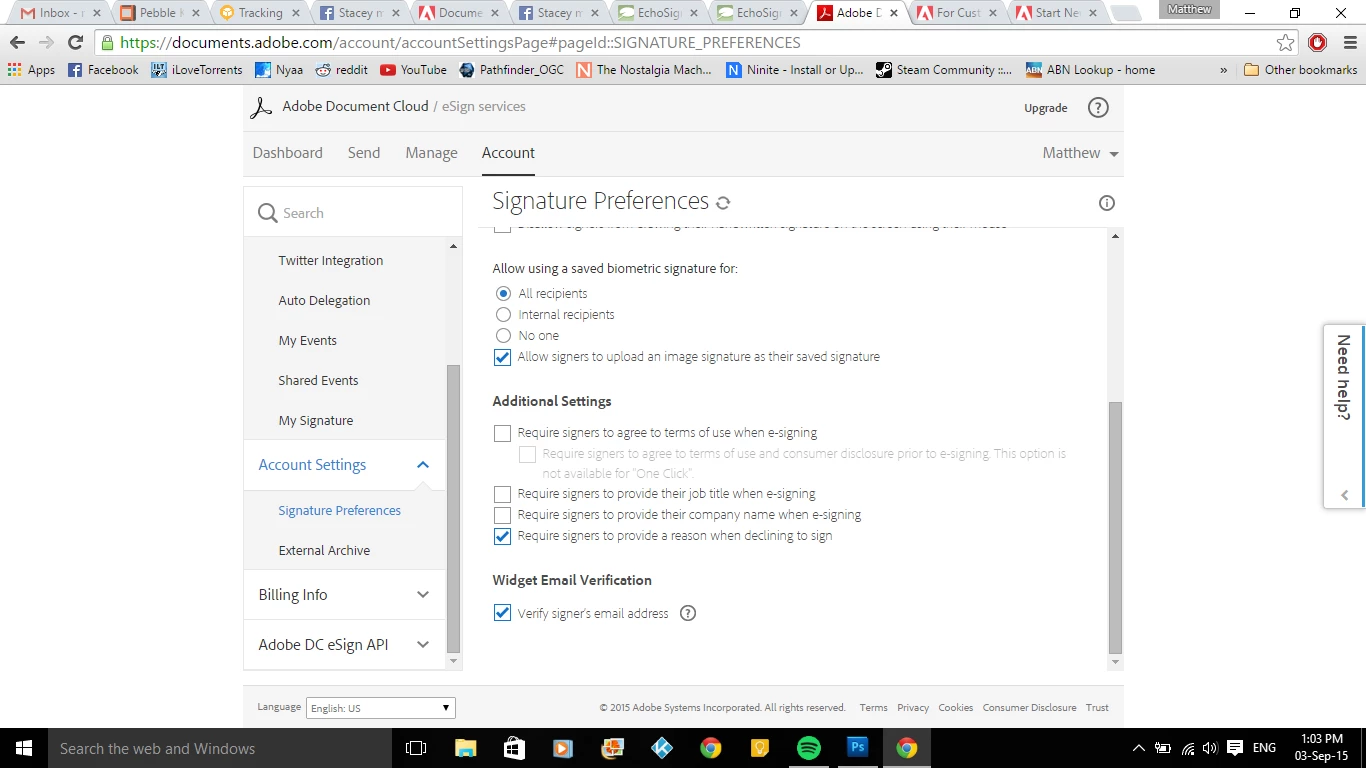Click the Adobe Document Cloud logo
The width and height of the screenshot is (1366, 768).
pyautogui.click(x=261, y=107)
